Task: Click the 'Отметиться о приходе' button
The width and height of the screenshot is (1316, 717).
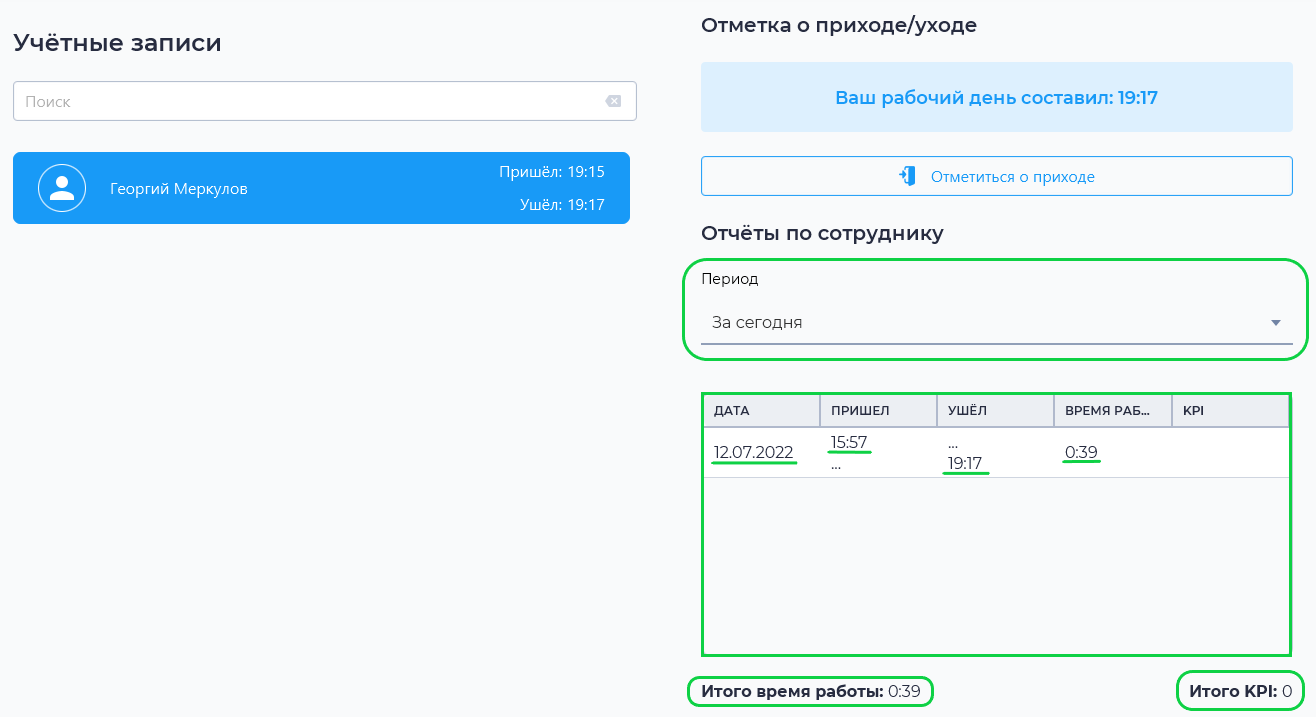Action: tap(996, 176)
